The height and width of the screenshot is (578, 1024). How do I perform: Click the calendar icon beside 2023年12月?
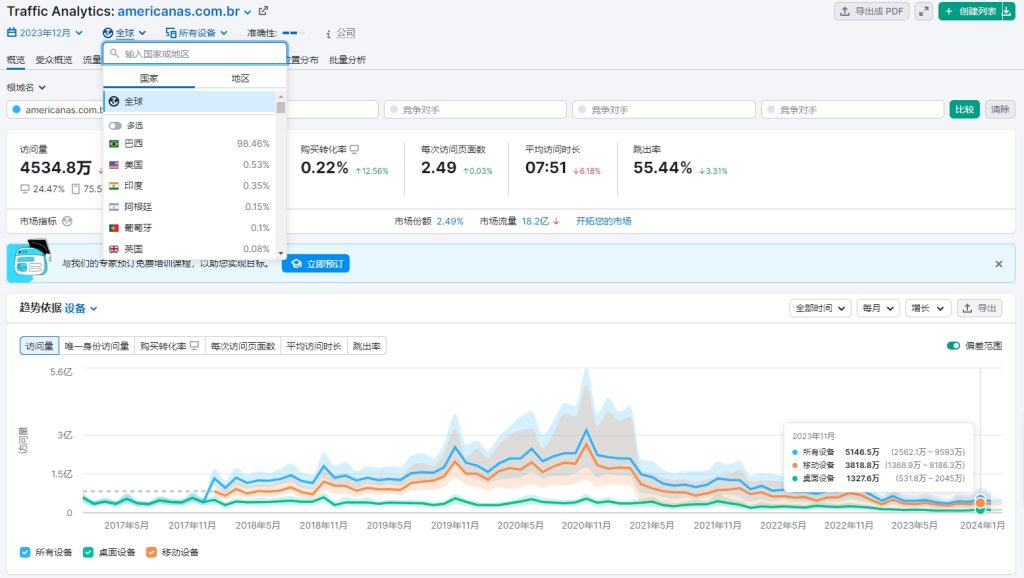(x=12, y=33)
